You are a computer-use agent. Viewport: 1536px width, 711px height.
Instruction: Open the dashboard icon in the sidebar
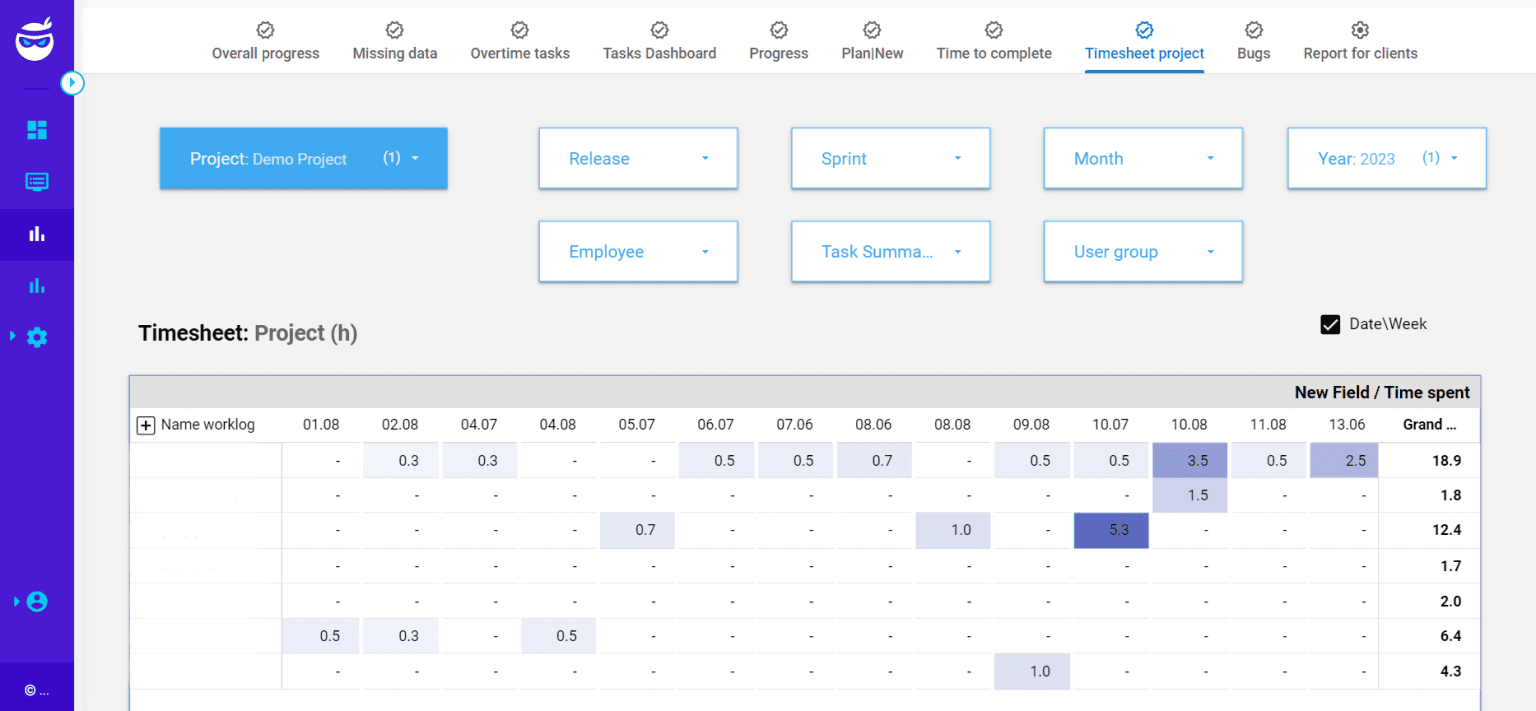[37, 129]
